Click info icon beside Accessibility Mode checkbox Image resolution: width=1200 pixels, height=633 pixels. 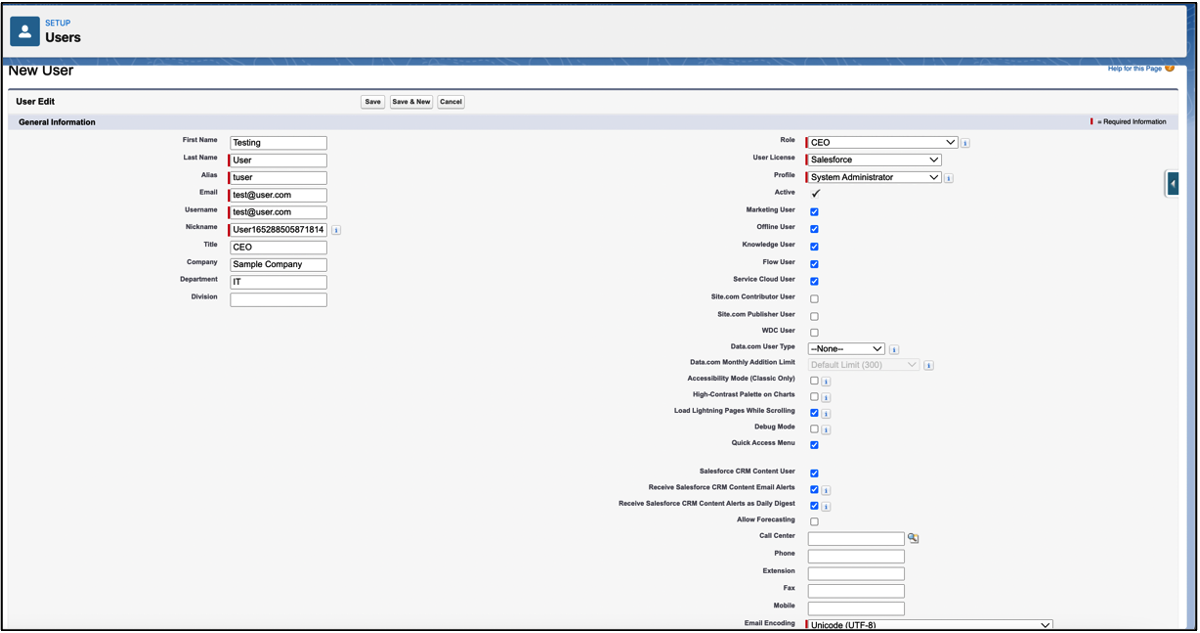[x=826, y=381]
